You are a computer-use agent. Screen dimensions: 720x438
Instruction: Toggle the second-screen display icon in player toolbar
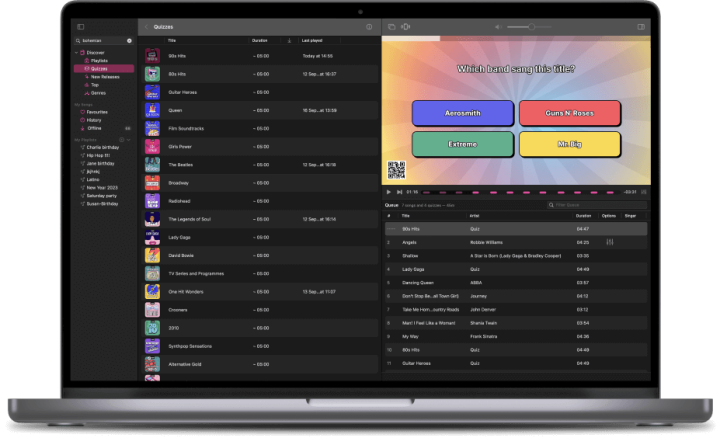coord(392,27)
